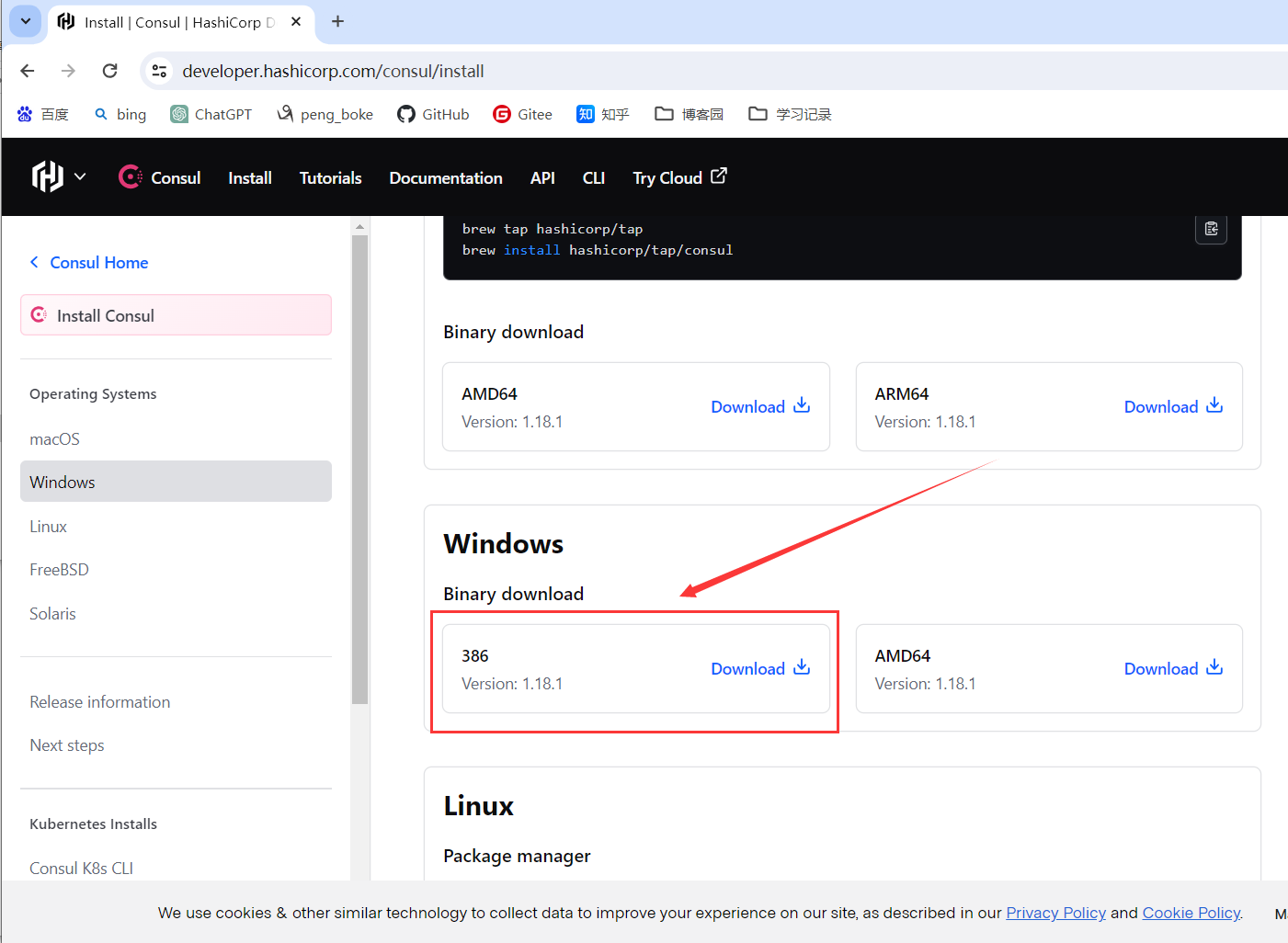The height and width of the screenshot is (943, 1288).
Task: Download macOS AMD64 binary
Action: (x=760, y=406)
